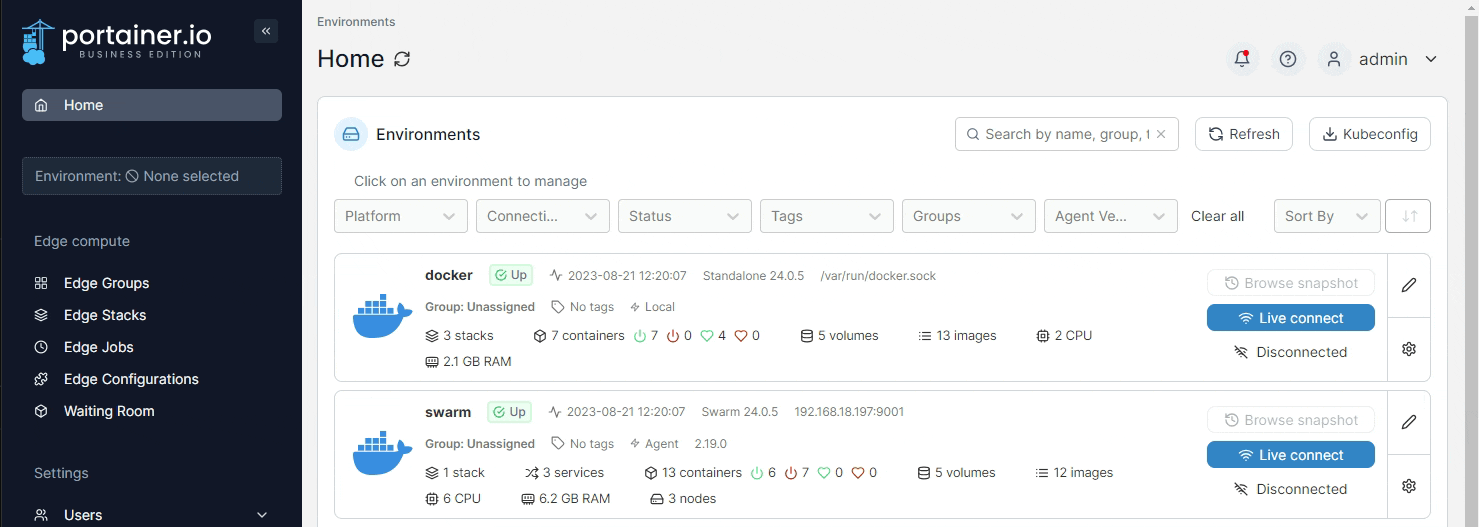The height and width of the screenshot is (527, 1479).
Task: Open notifications bell icon
Action: pos(1242,59)
